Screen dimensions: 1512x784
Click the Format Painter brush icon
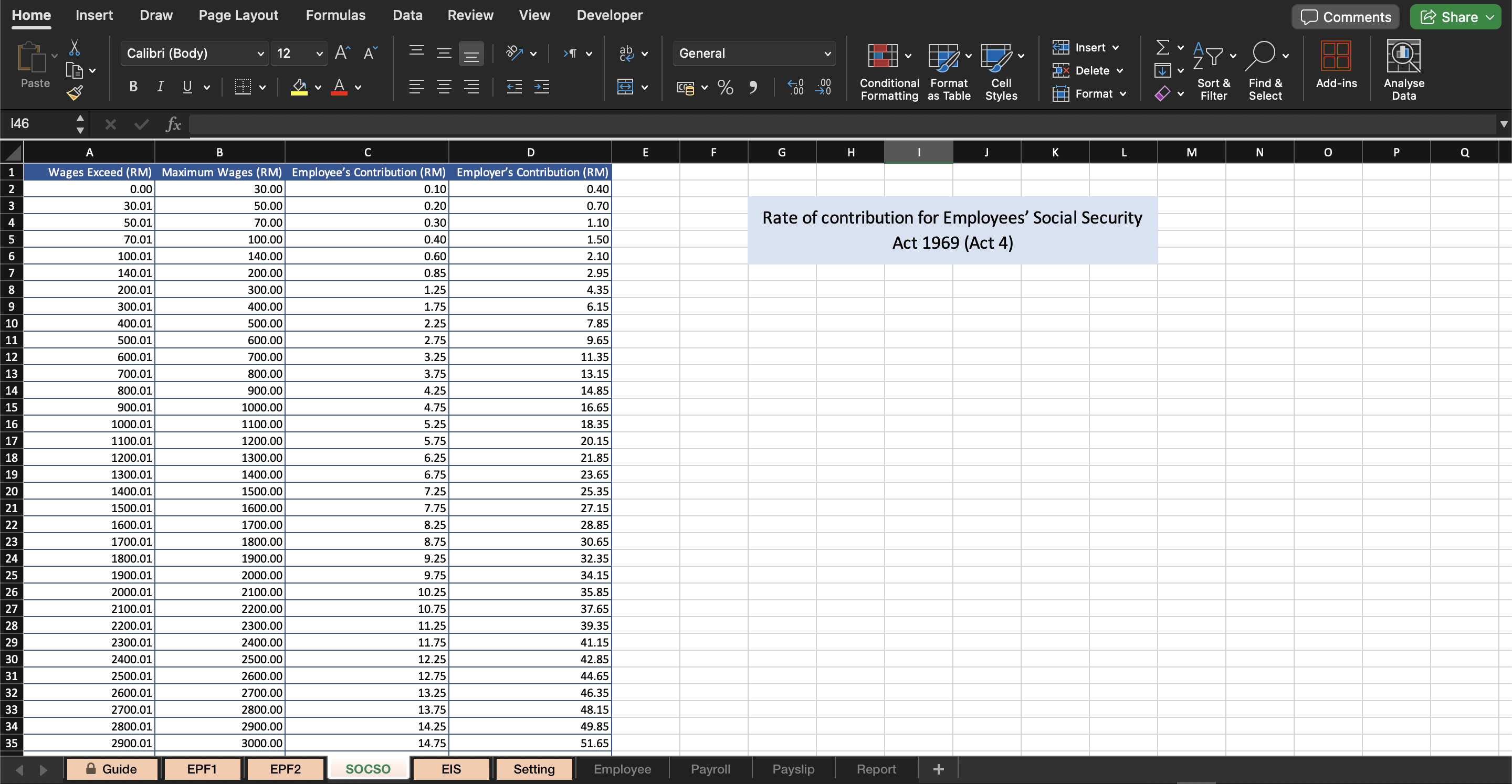(75, 92)
